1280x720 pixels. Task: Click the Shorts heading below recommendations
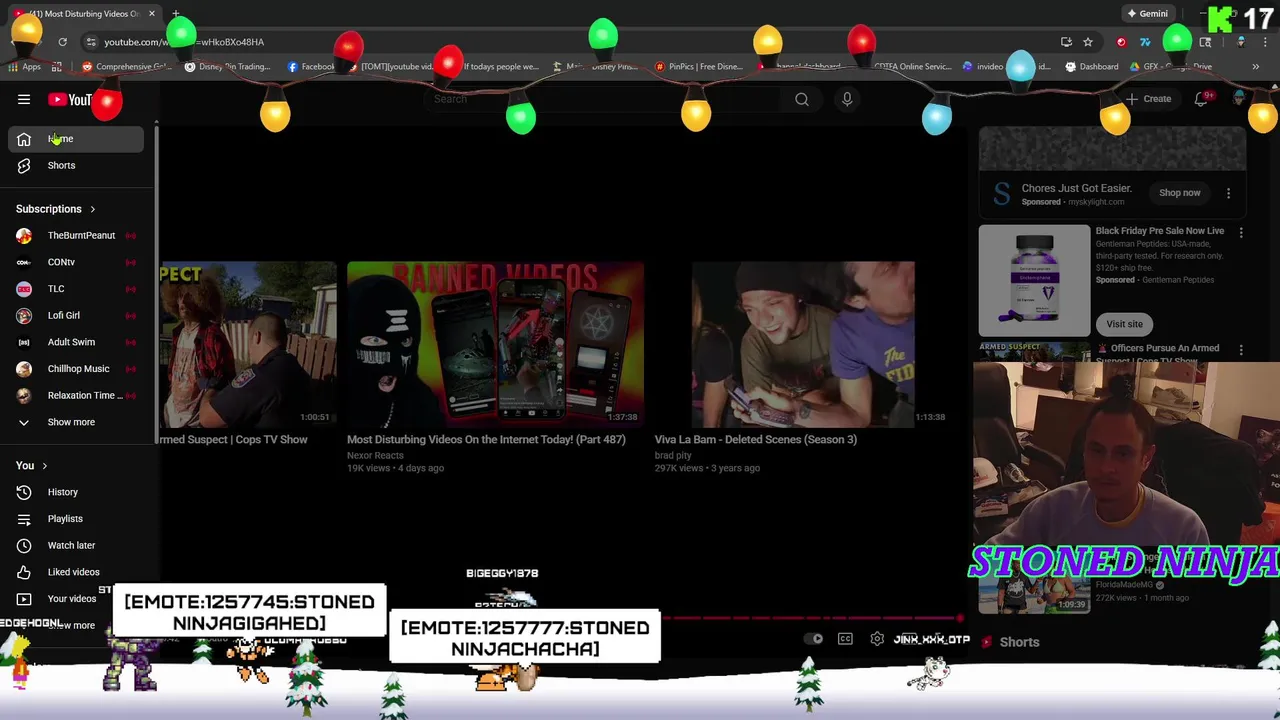tap(1019, 642)
